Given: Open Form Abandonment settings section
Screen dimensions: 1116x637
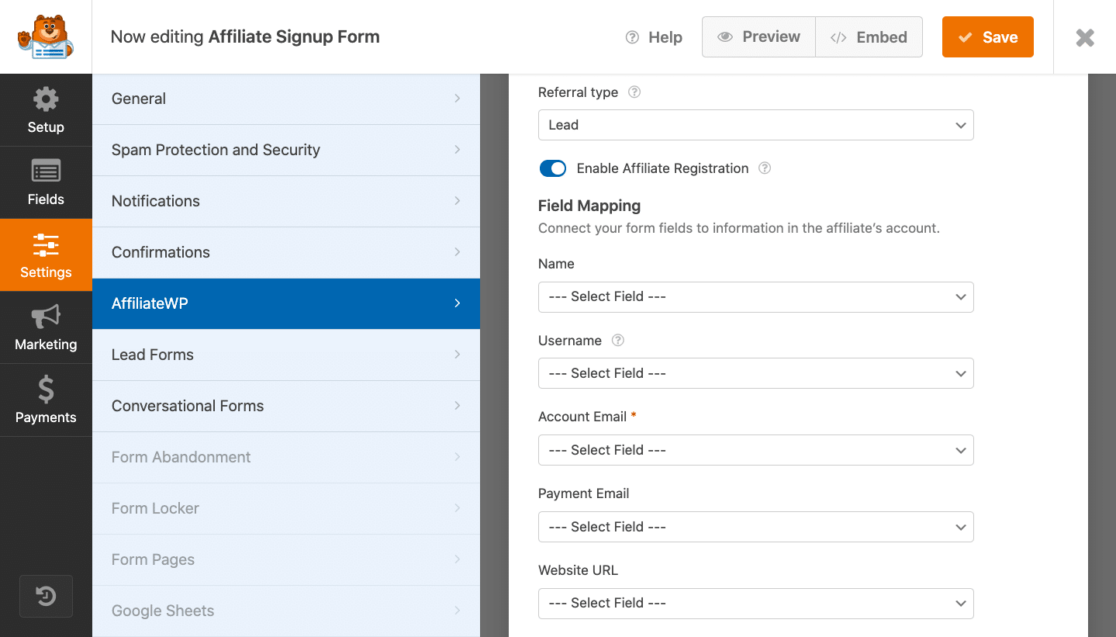Looking at the screenshot, I should pyautogui.click(x=286, y=458).
